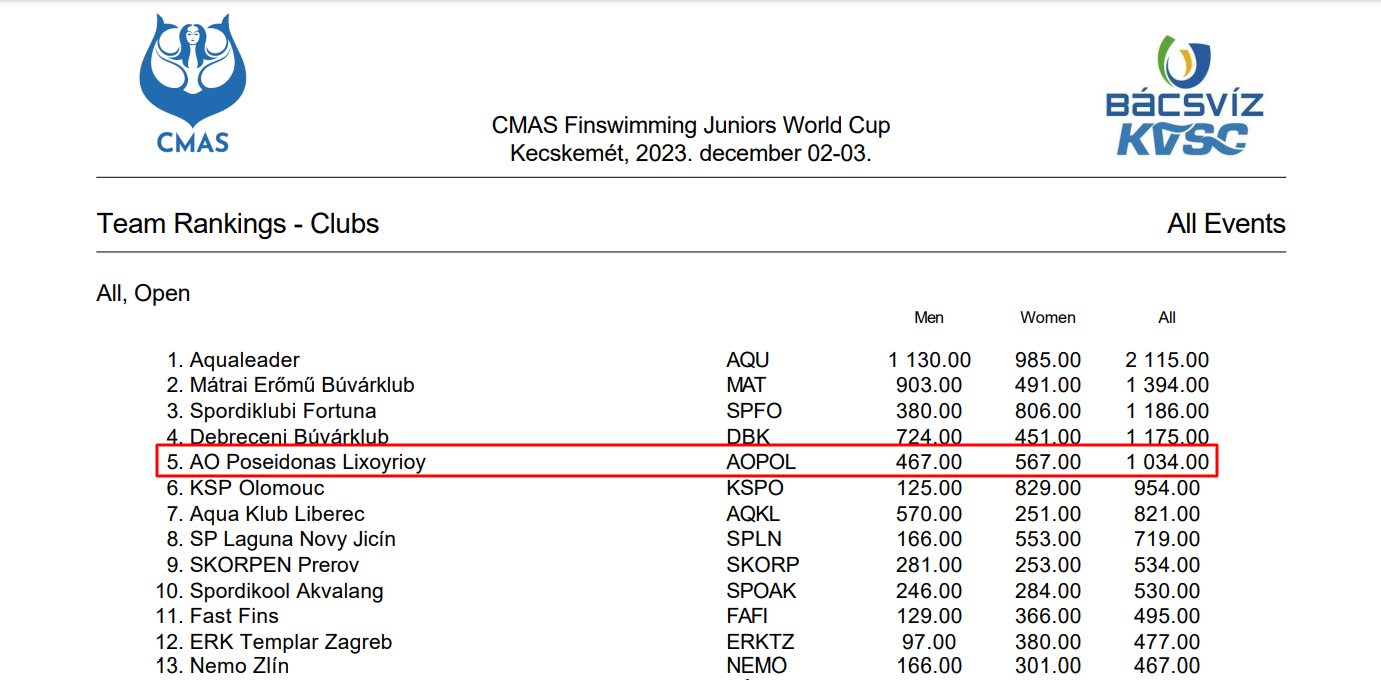Click the CMAS mermaid logo
Screen dimensions: 1381x680
tap(192, 83)
